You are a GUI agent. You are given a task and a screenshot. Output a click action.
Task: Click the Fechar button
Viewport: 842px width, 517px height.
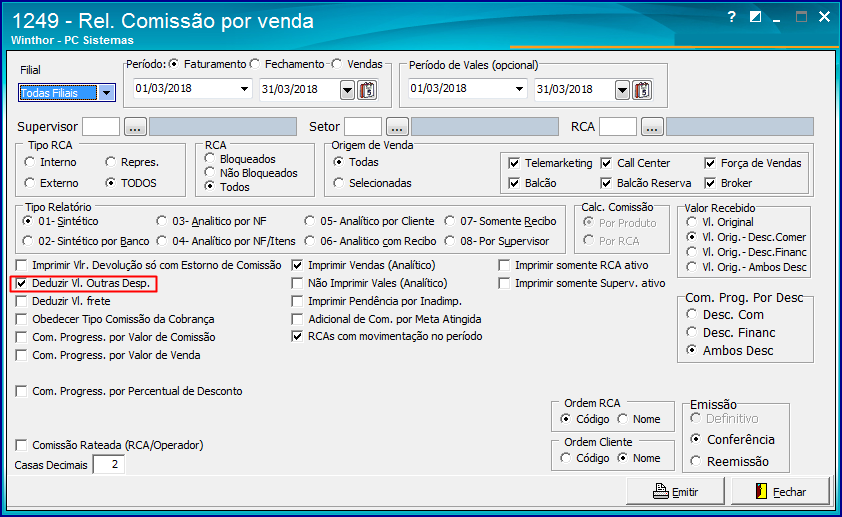(780, 491)
